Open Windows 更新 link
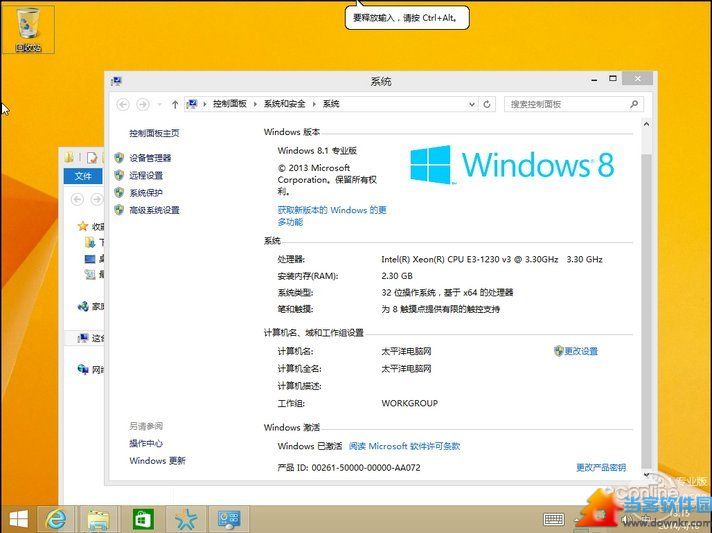Screen dimensions: 712x533 pos(157,460)
